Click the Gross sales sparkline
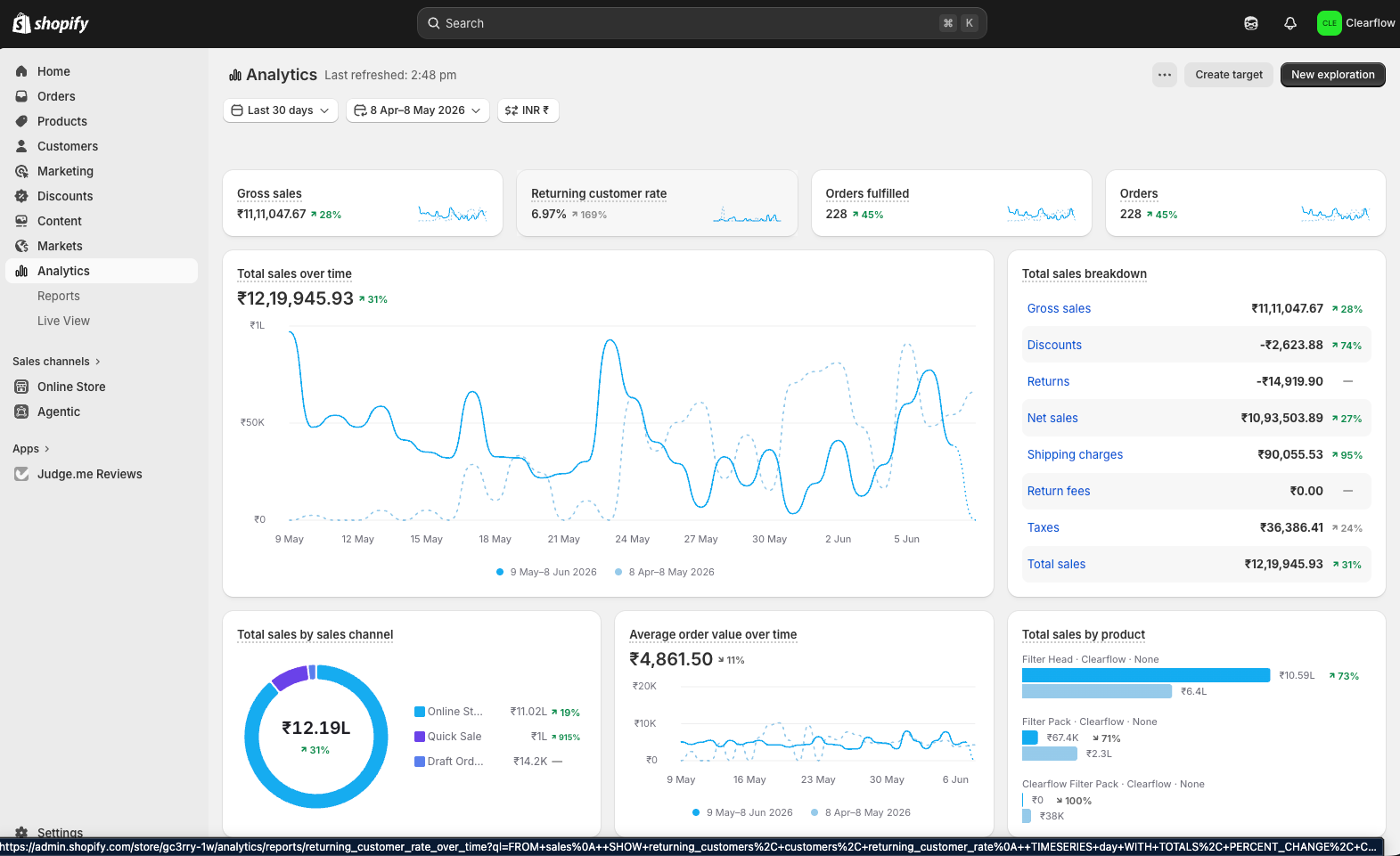Screen dimensions: 1400x856 (x=453, y=214)
